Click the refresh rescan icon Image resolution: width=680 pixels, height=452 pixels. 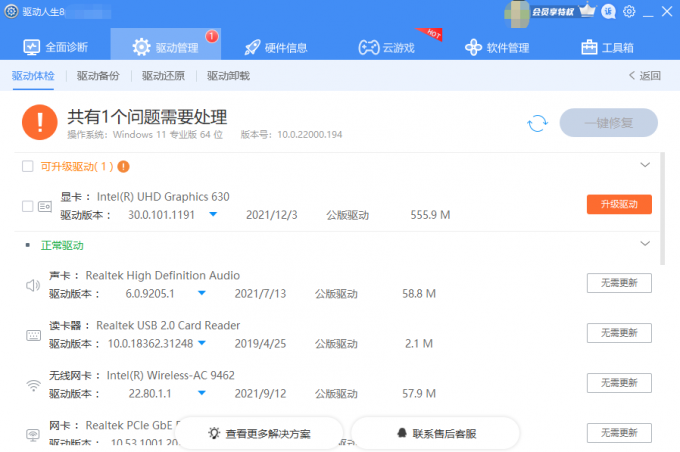tap(537, 123)
